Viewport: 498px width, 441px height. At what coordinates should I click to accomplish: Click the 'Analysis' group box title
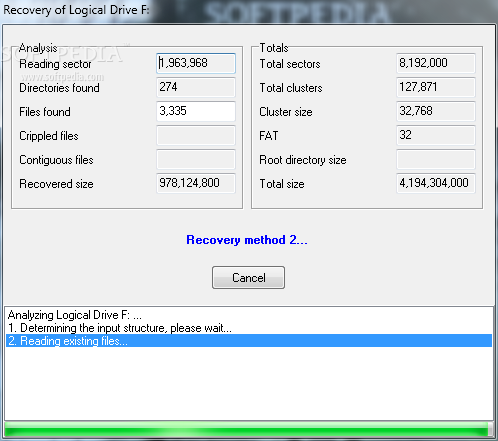click(38, 48)
